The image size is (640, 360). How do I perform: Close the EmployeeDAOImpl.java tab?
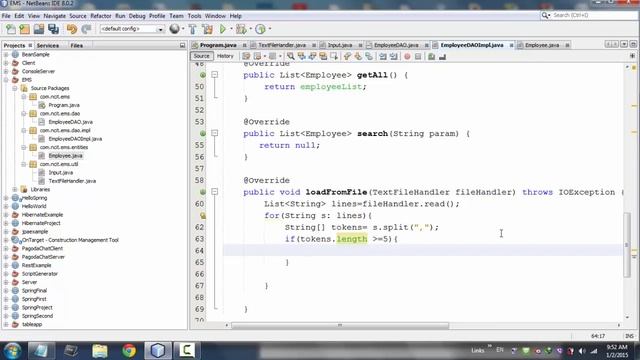[511, 45]
